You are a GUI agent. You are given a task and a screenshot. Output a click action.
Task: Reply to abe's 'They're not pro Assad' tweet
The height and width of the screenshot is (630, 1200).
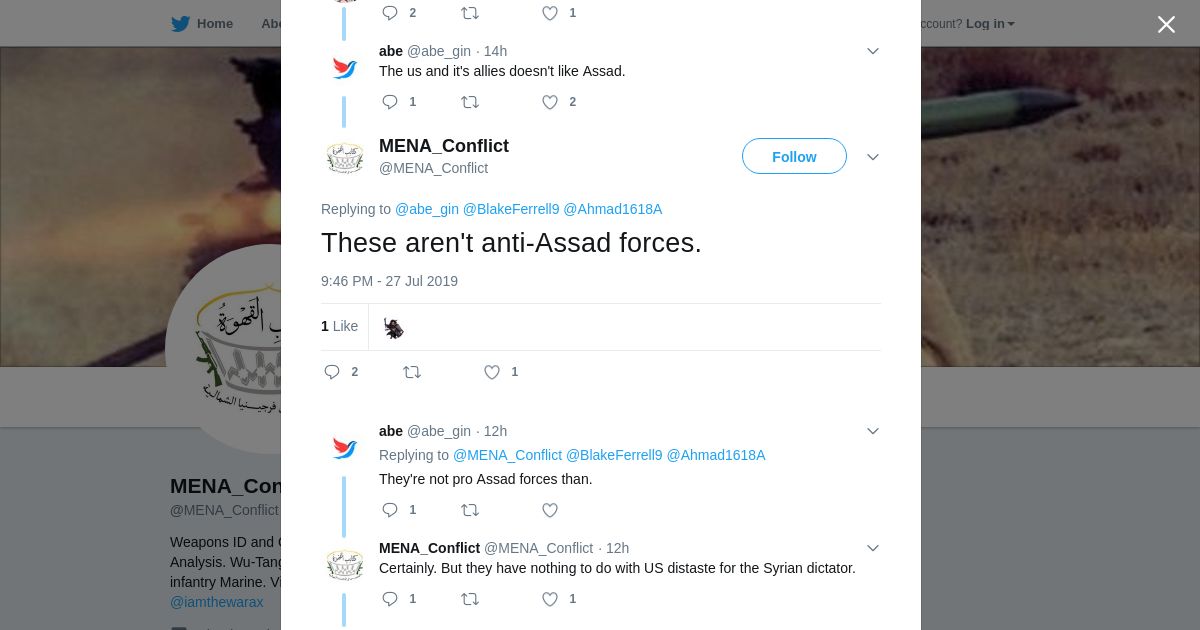pyautogui.click(x=390, y=510)
